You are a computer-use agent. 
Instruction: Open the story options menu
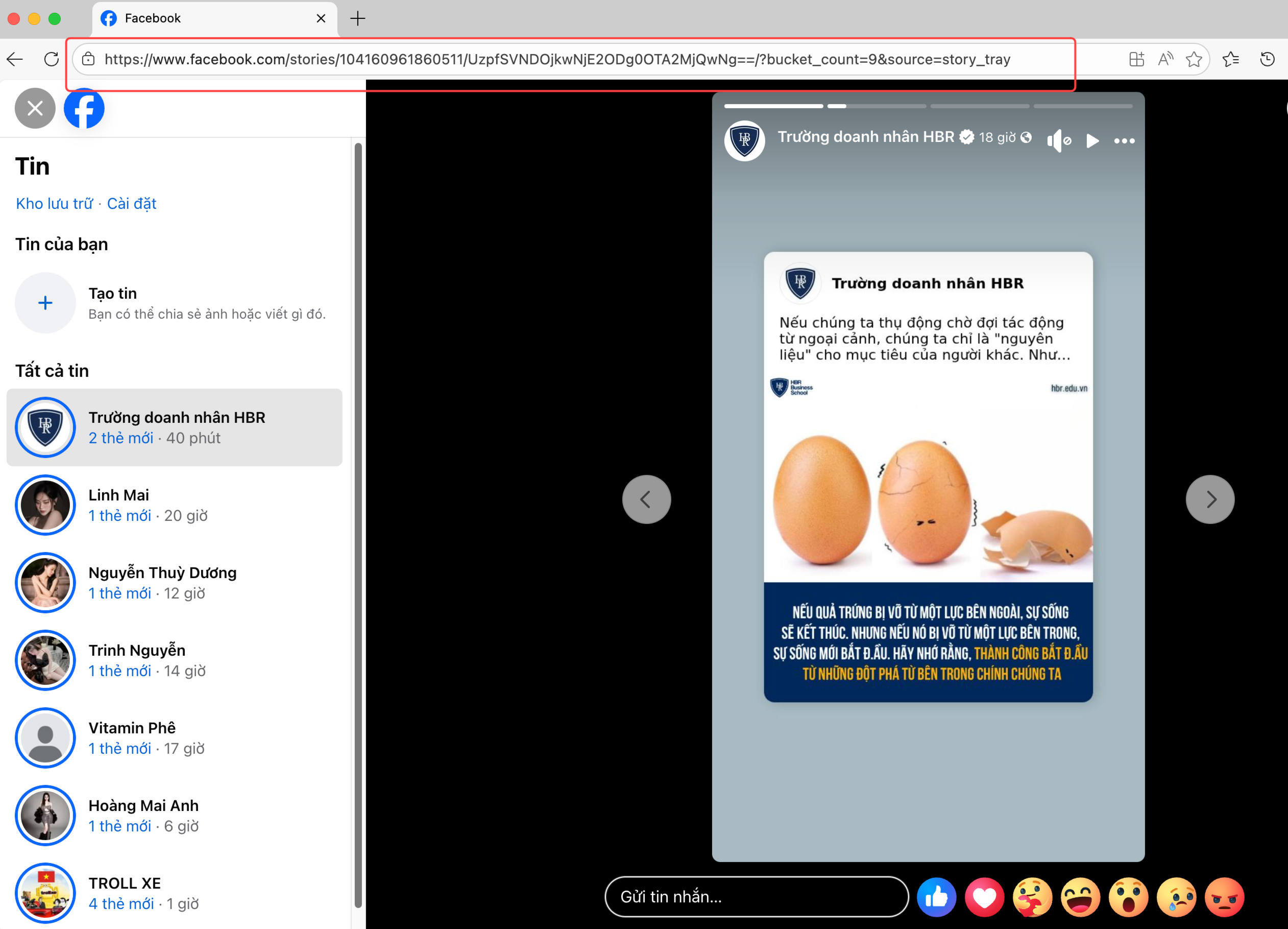[1124, 141]
